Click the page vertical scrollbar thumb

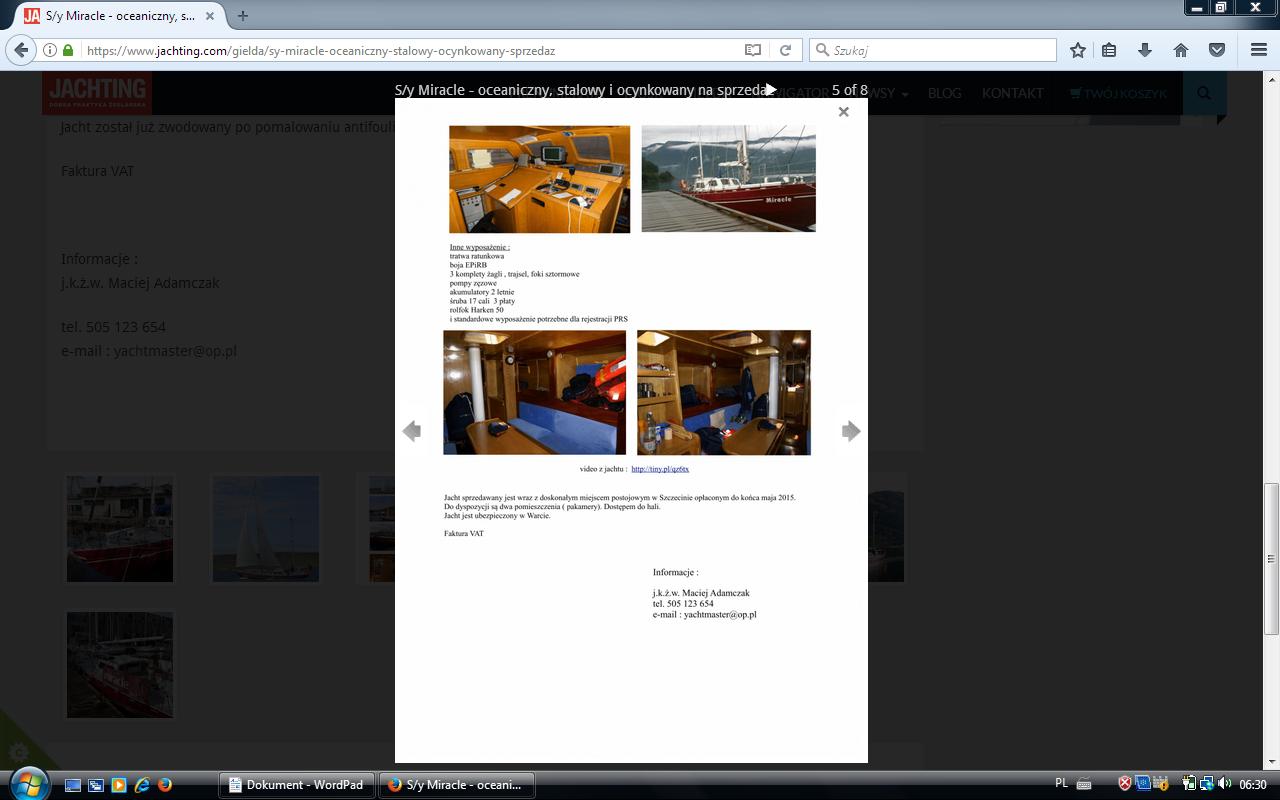tap(1271, 558)
